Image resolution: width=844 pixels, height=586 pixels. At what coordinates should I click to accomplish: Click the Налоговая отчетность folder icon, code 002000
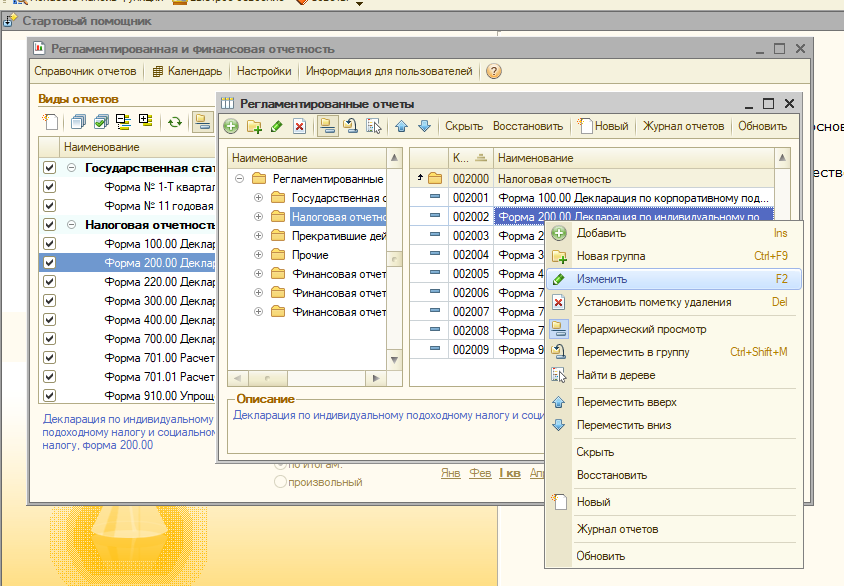pos(435,178)
